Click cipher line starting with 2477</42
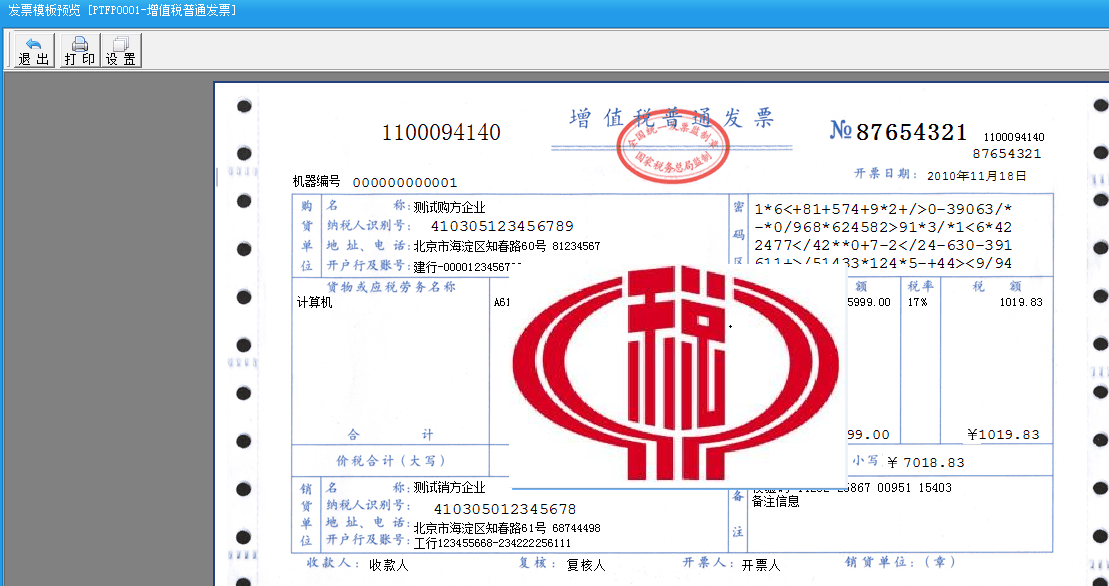Viewport: 1109px width, 586px height. (883, 246)
